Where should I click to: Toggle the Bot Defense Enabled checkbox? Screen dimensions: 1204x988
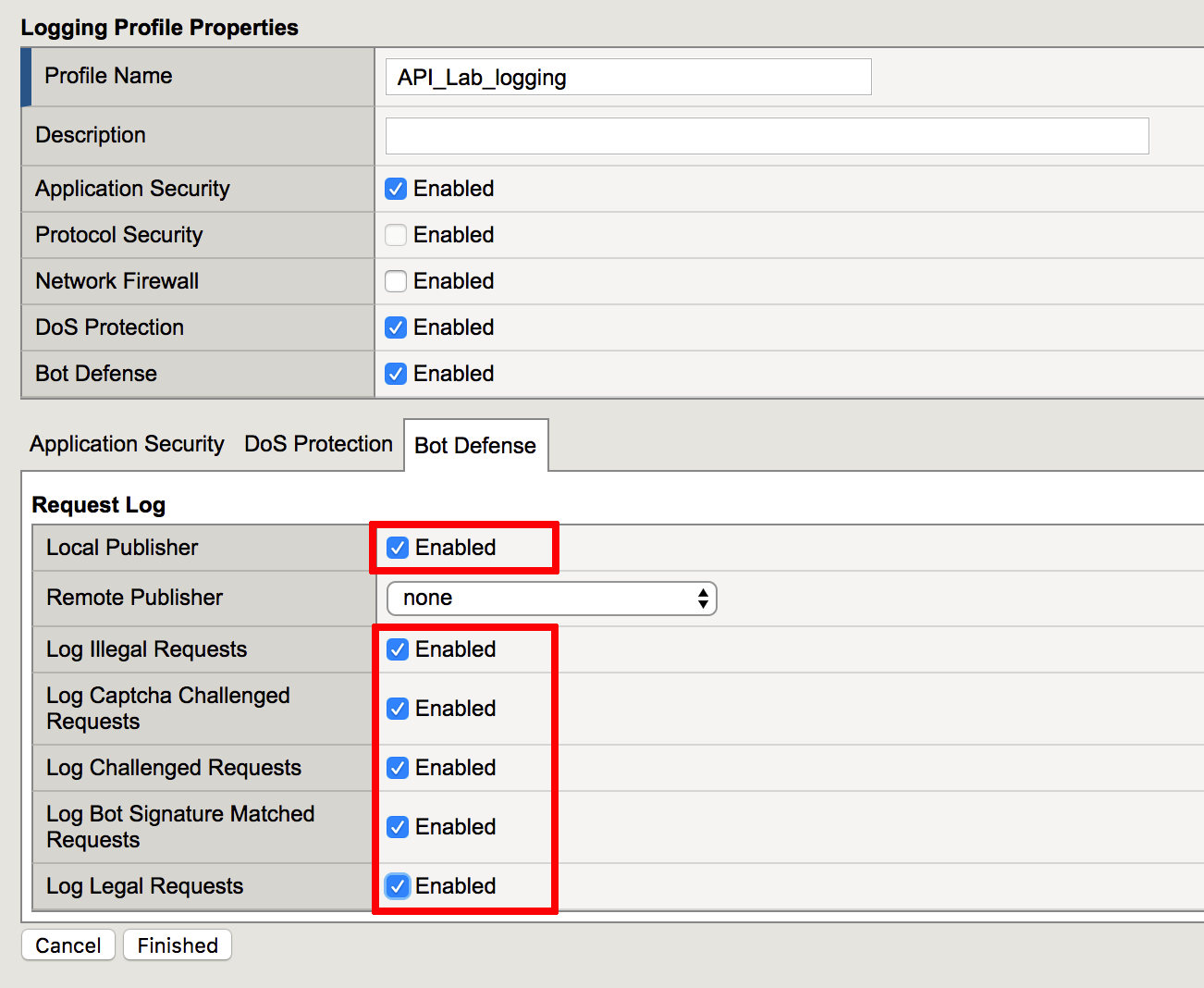(396, 374)
